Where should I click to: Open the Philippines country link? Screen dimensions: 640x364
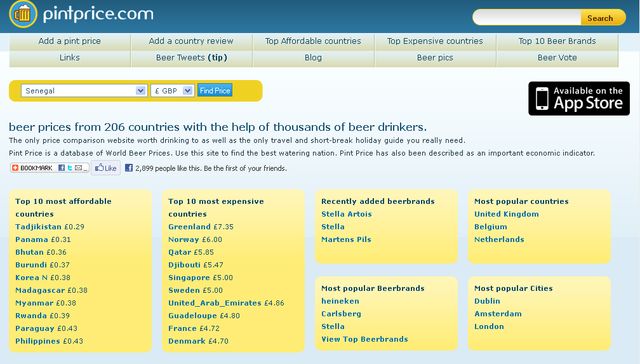point(38,341)
